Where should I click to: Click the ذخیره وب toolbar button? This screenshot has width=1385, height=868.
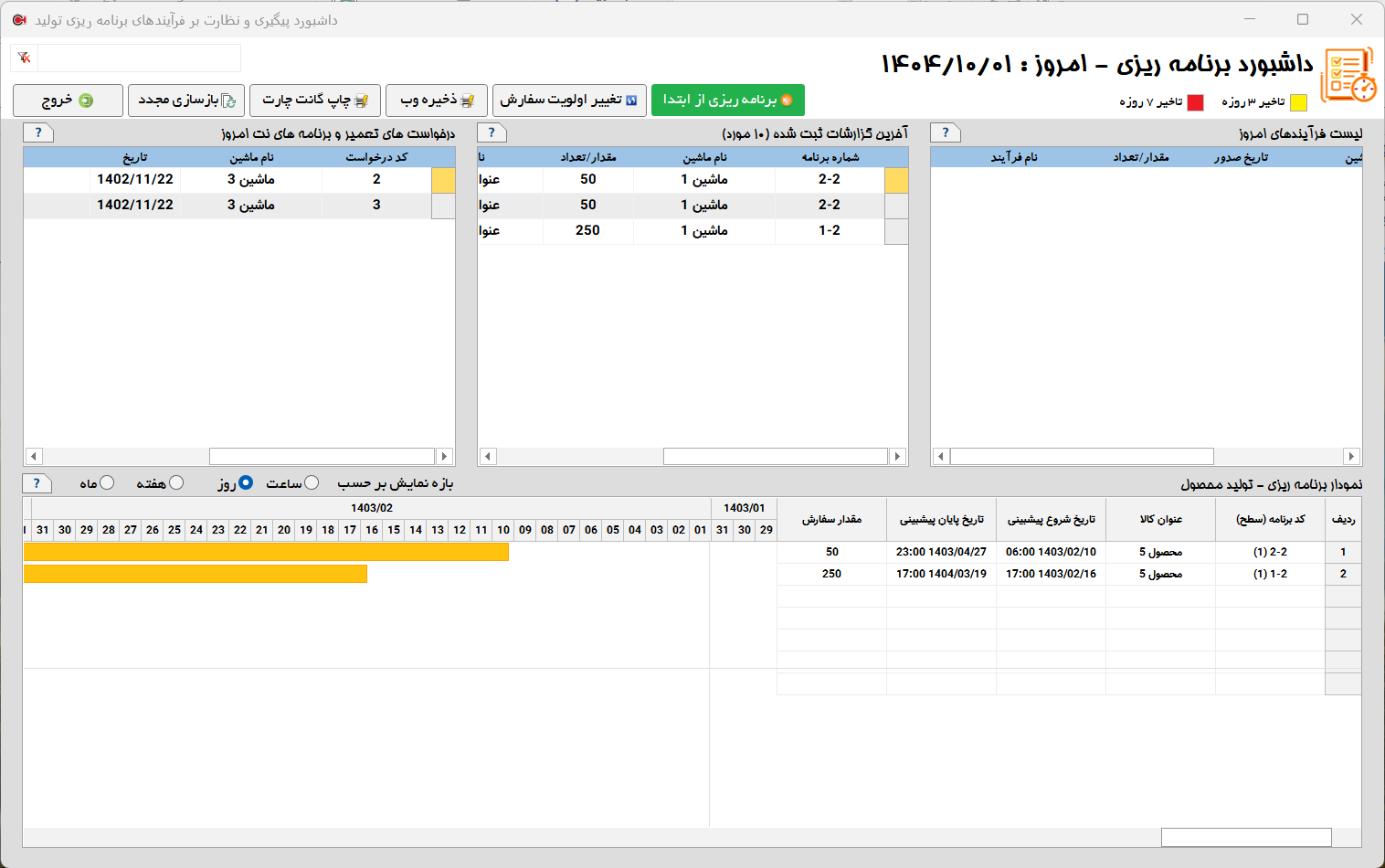point(437,100)
